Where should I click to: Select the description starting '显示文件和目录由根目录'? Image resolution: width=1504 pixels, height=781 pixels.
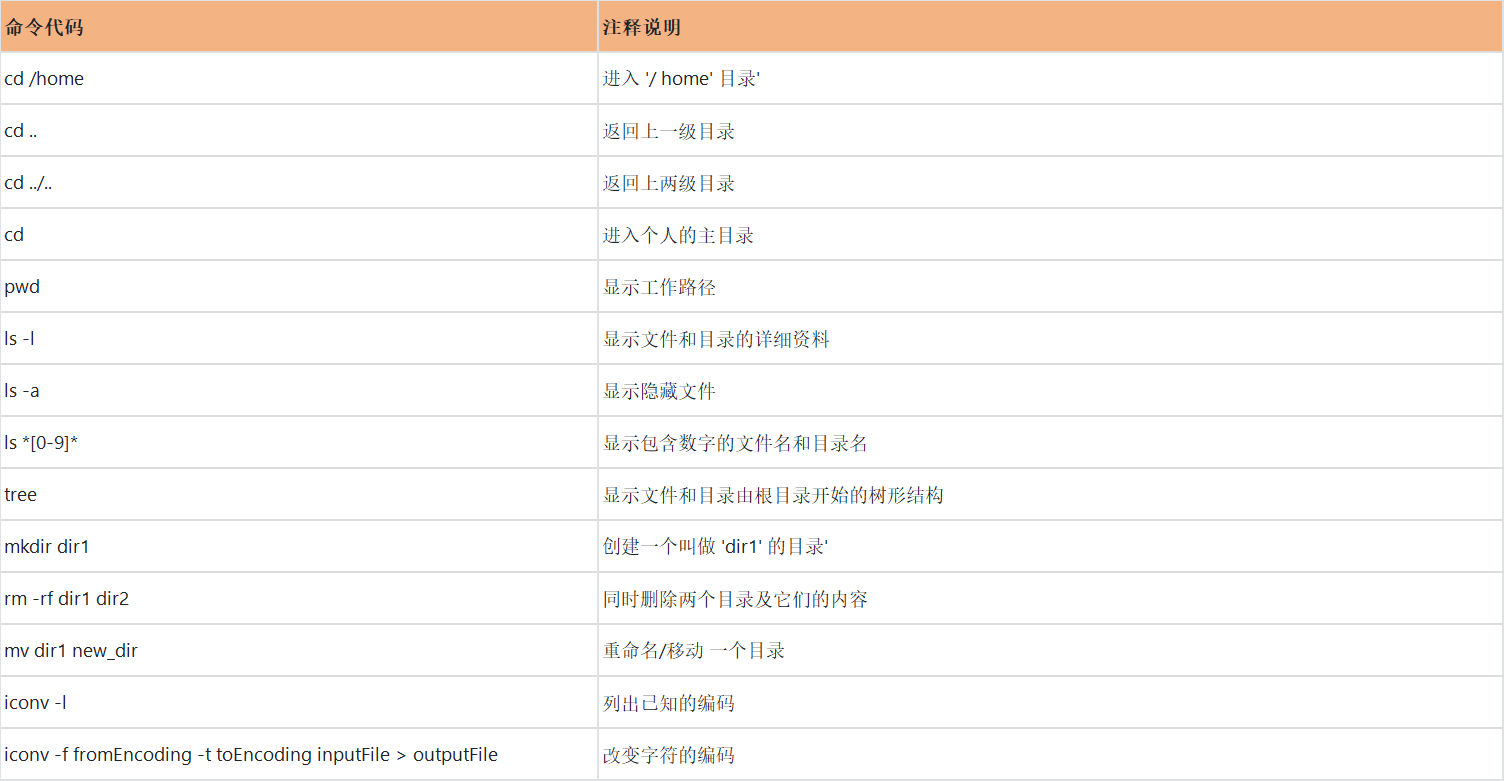point(773,495)
